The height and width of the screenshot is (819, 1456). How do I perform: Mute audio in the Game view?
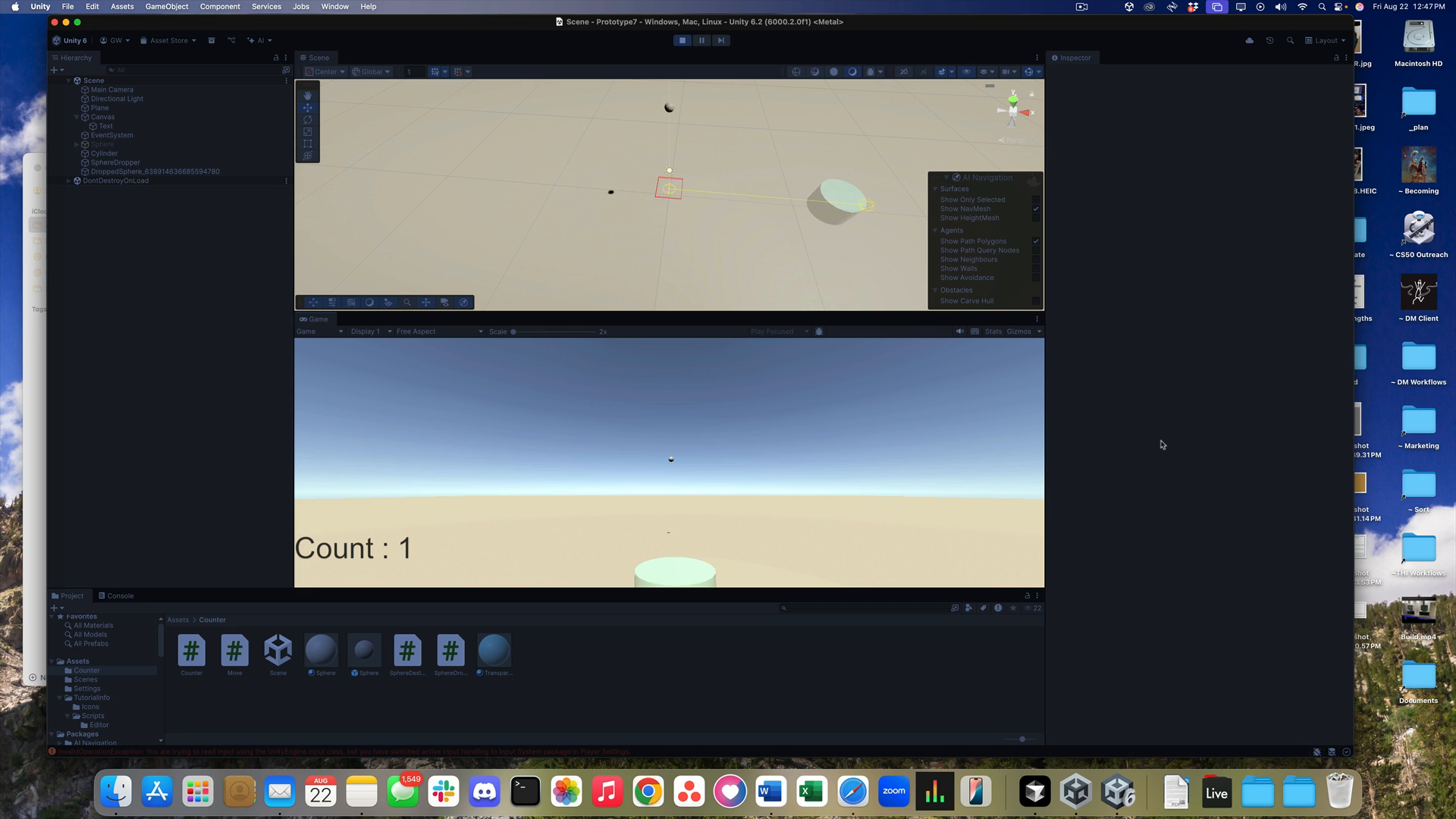[960, 331]
